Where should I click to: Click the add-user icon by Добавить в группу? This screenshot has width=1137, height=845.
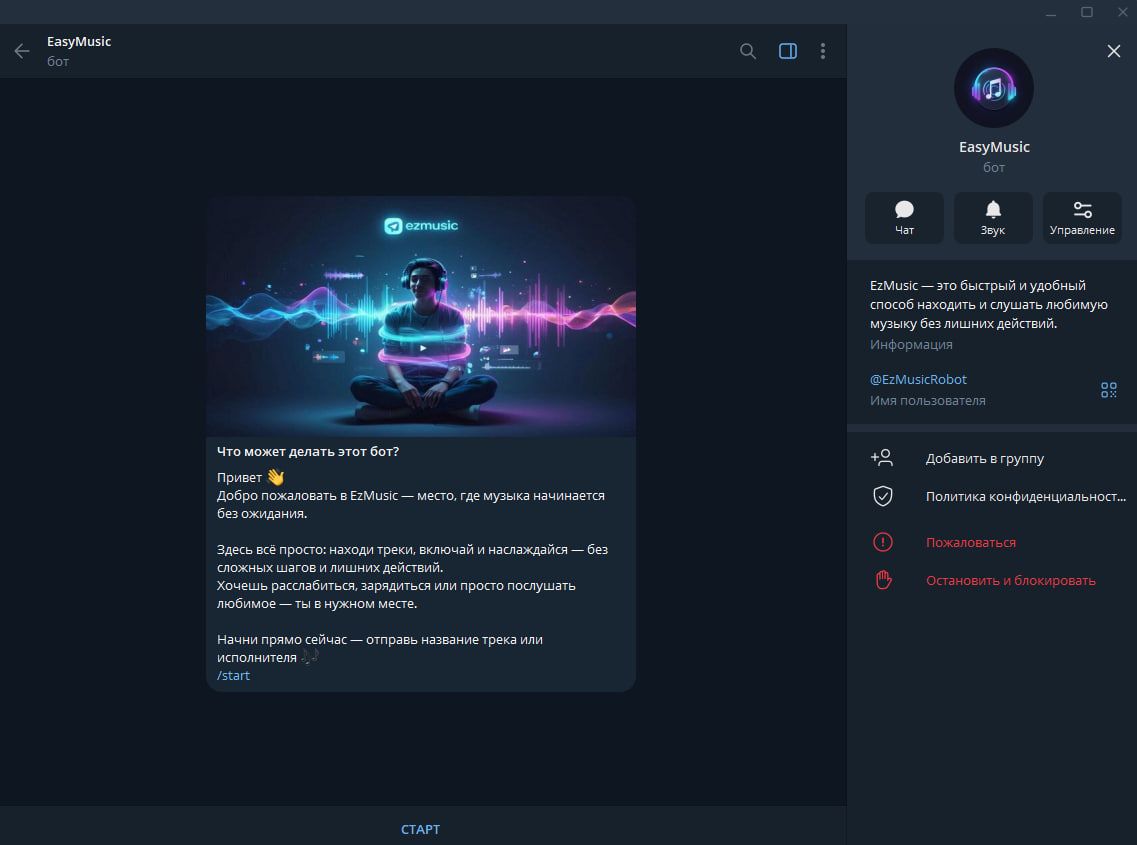coord(882,458)
